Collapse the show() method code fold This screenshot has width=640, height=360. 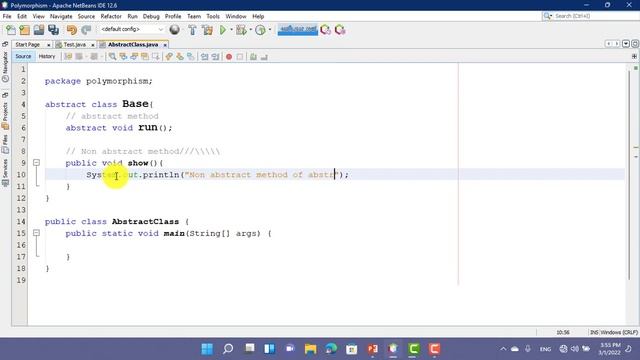(36, 163)
